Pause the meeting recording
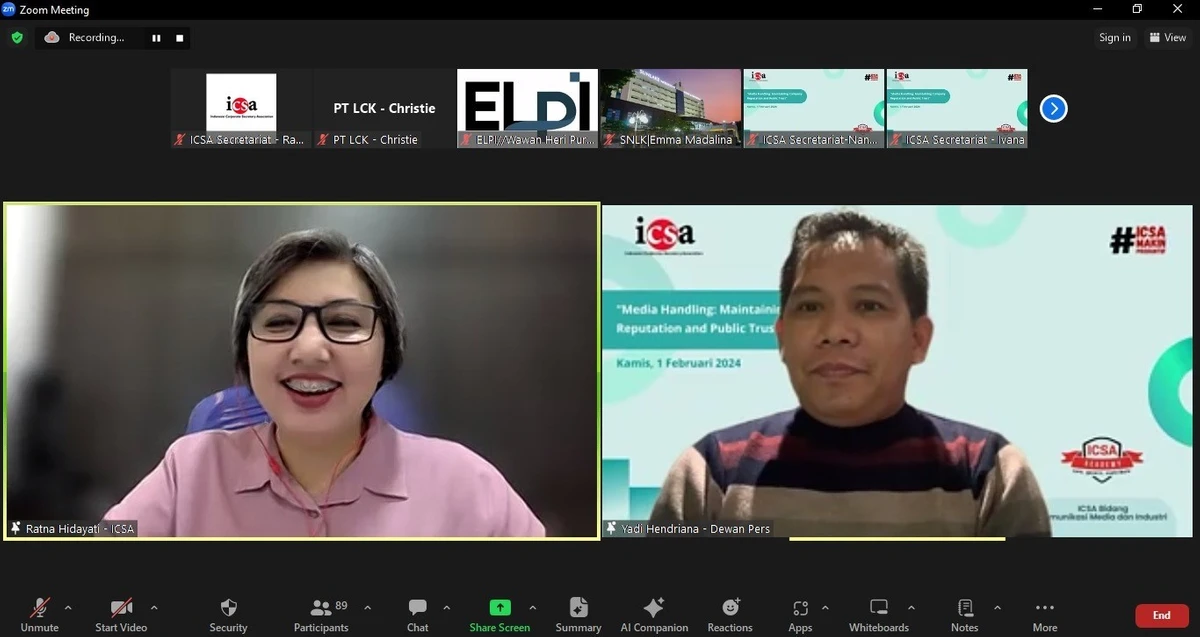The width and height of the screenshot is (1200, 637). coord(156,37)
